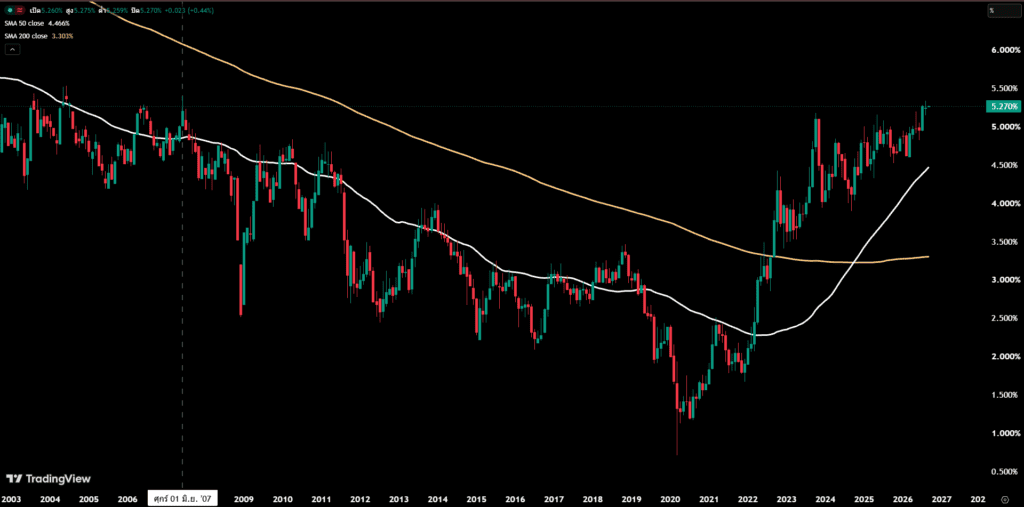
Task: Select the SMA 50 close indicator legend
Action: [25, 24]
